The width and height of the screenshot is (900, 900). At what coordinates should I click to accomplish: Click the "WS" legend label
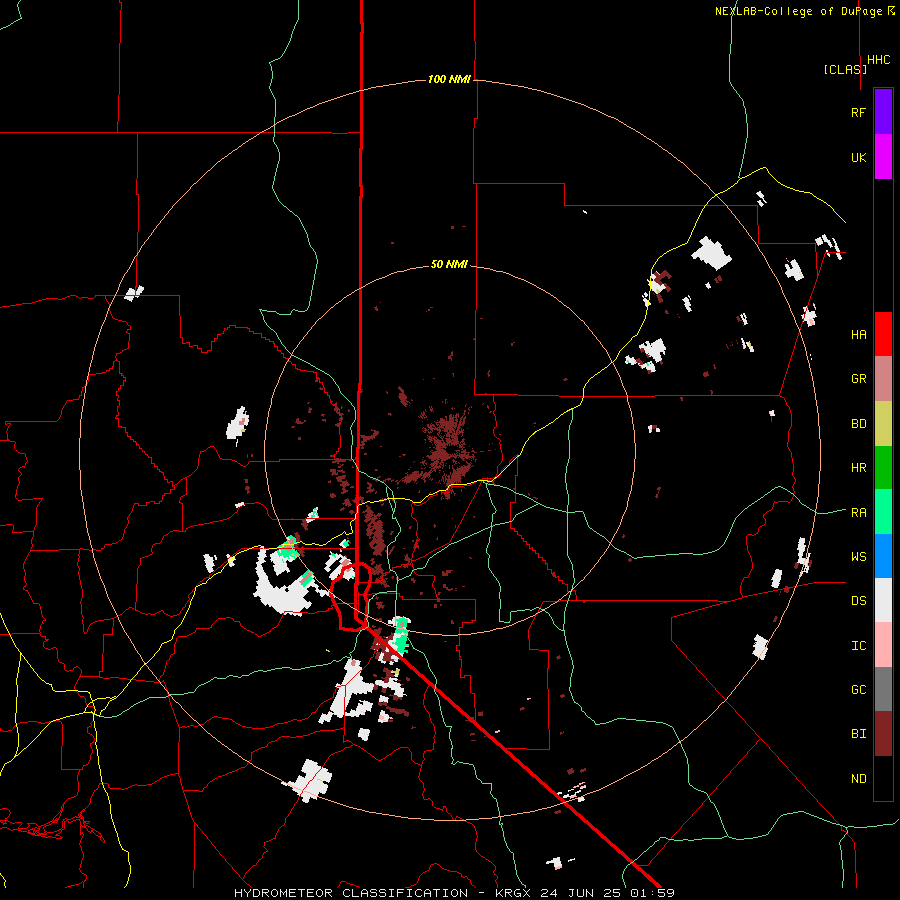pos(858,557)
